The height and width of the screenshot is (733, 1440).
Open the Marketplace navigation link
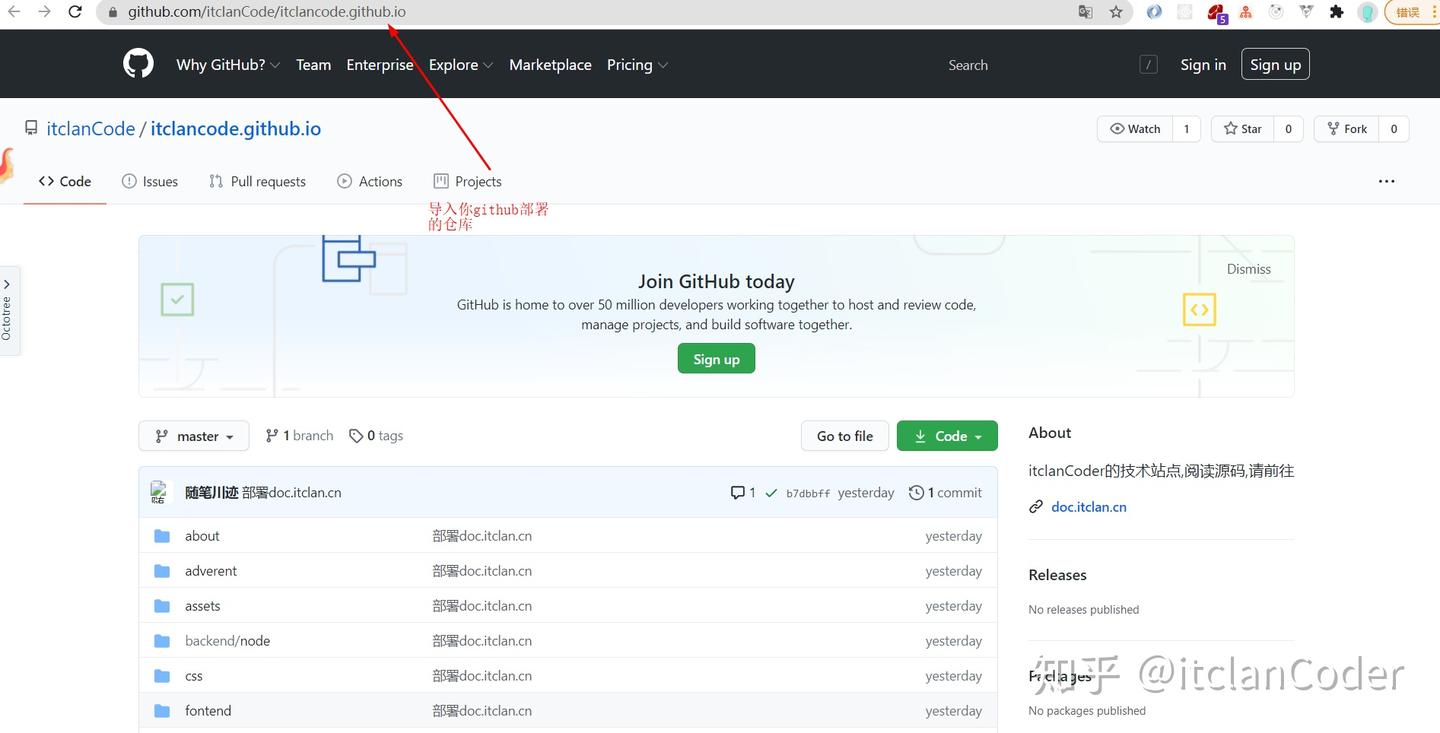(550, 65)
